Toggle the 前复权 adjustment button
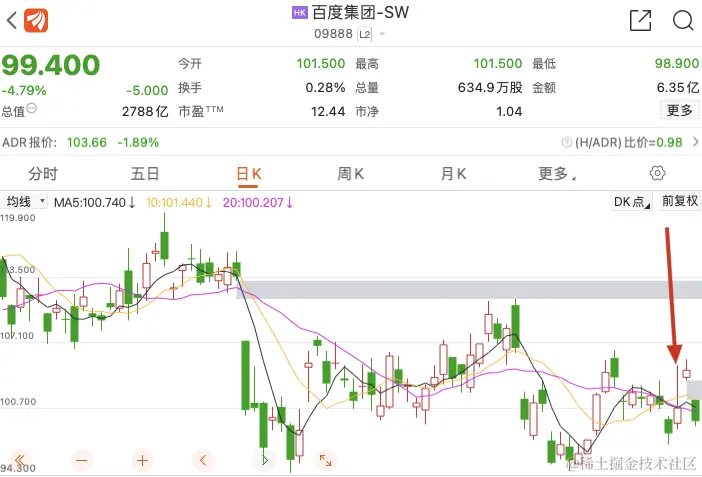The image size is (702, 477). 680,201
